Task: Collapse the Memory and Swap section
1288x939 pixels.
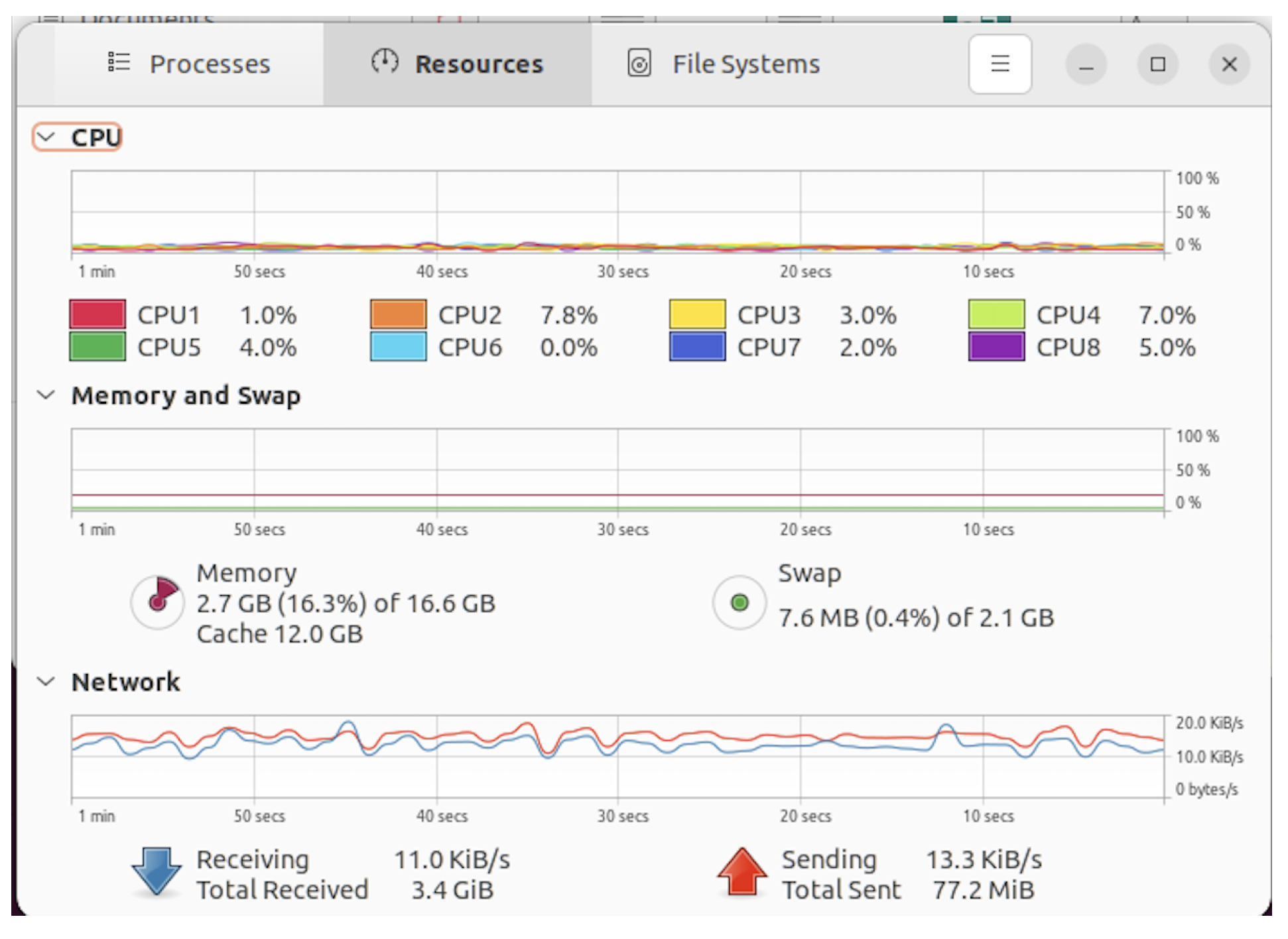Action: pos(46,395)
